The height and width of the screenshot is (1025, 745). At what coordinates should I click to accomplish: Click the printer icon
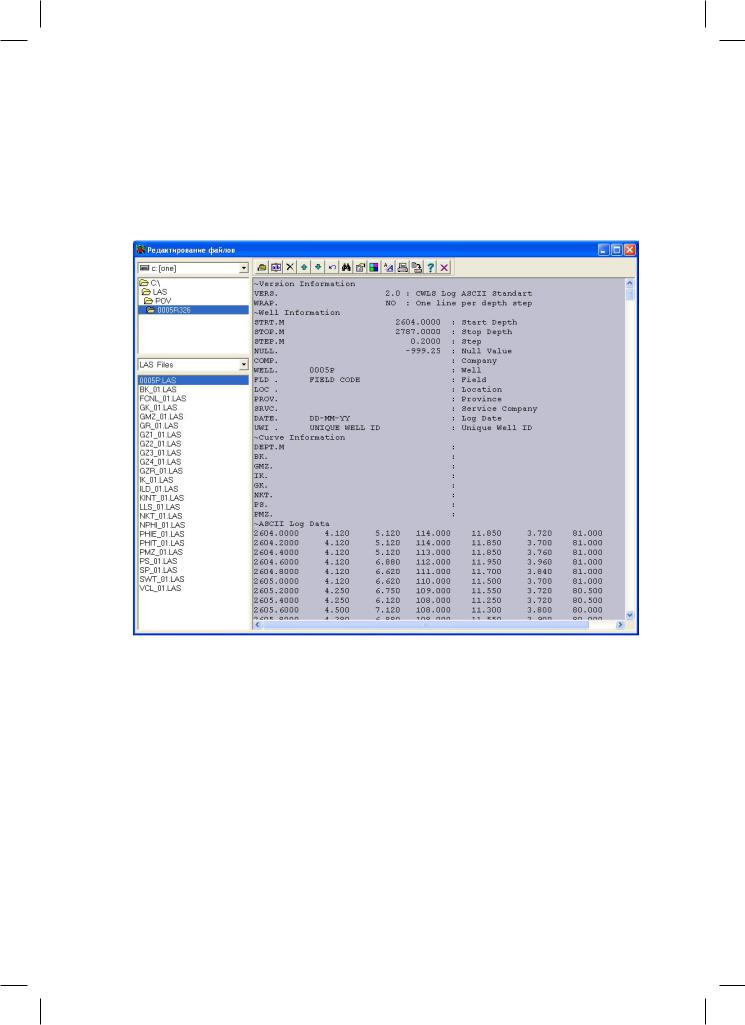coord(403,267)
